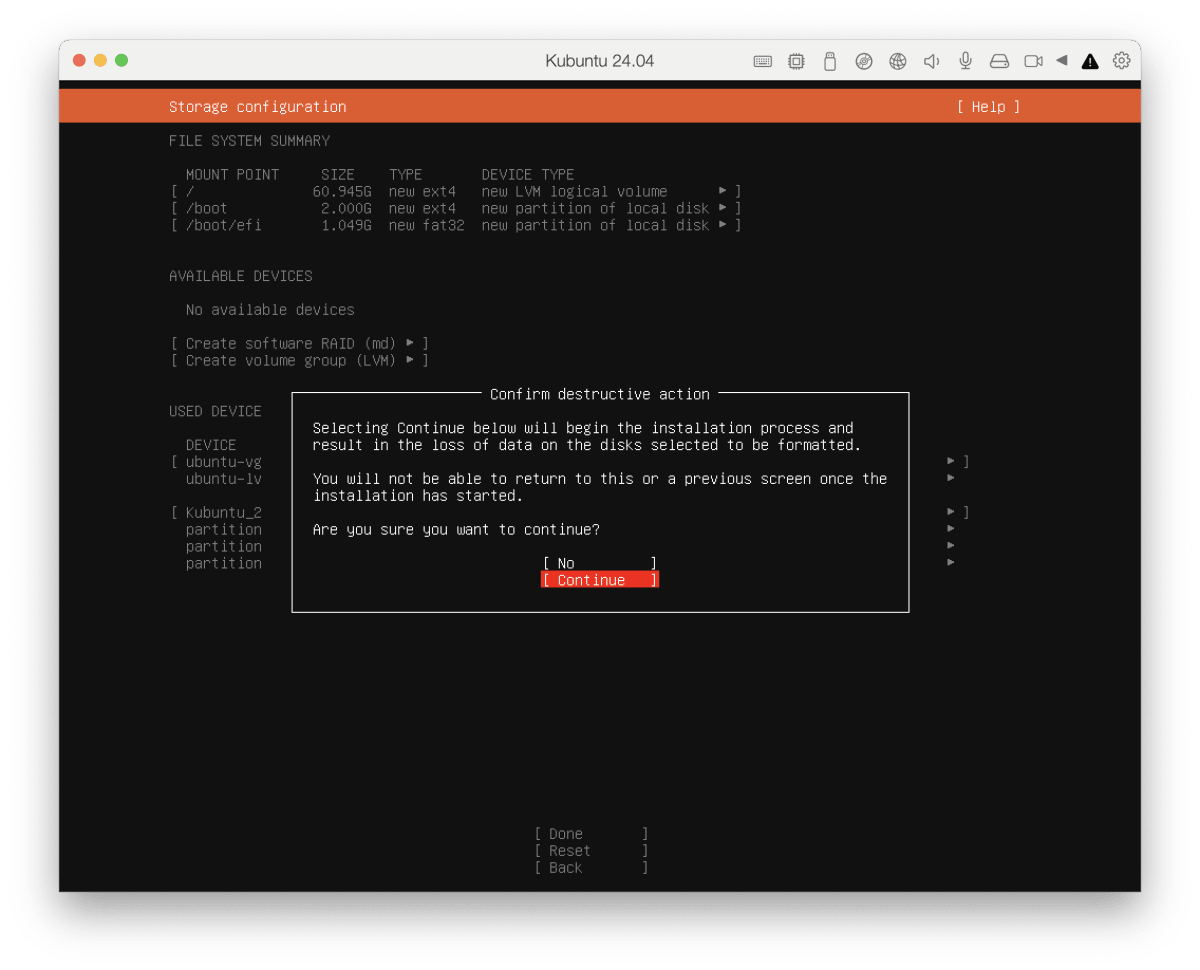The width and height of the screenshot is (1200, 970).
Task: Open Create software RAID (md) menu
Action: pyautogui.click(x=299, y=343)
